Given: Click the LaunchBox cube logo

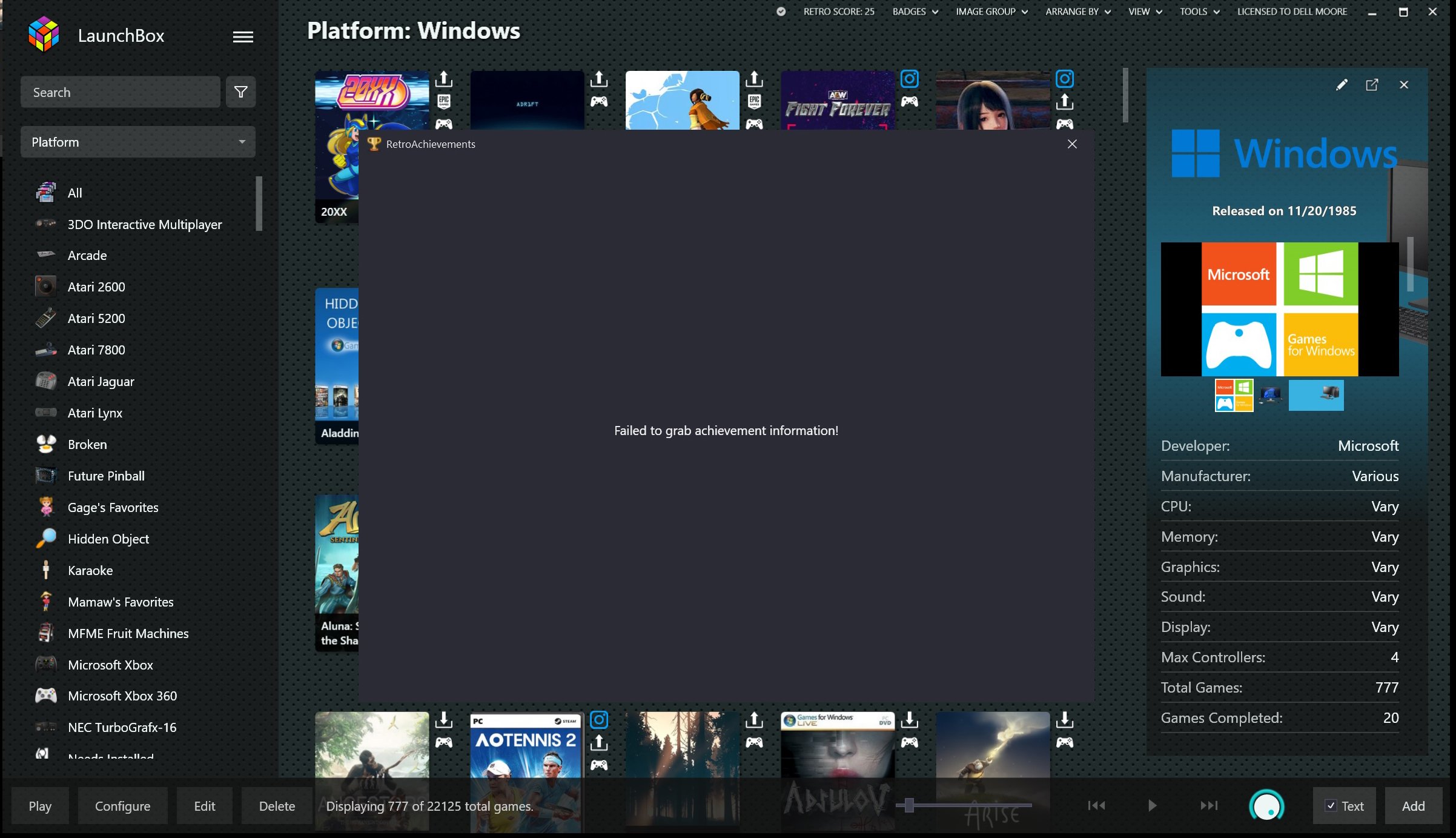Looking at the screenshot, I should [x=44, y=35].
